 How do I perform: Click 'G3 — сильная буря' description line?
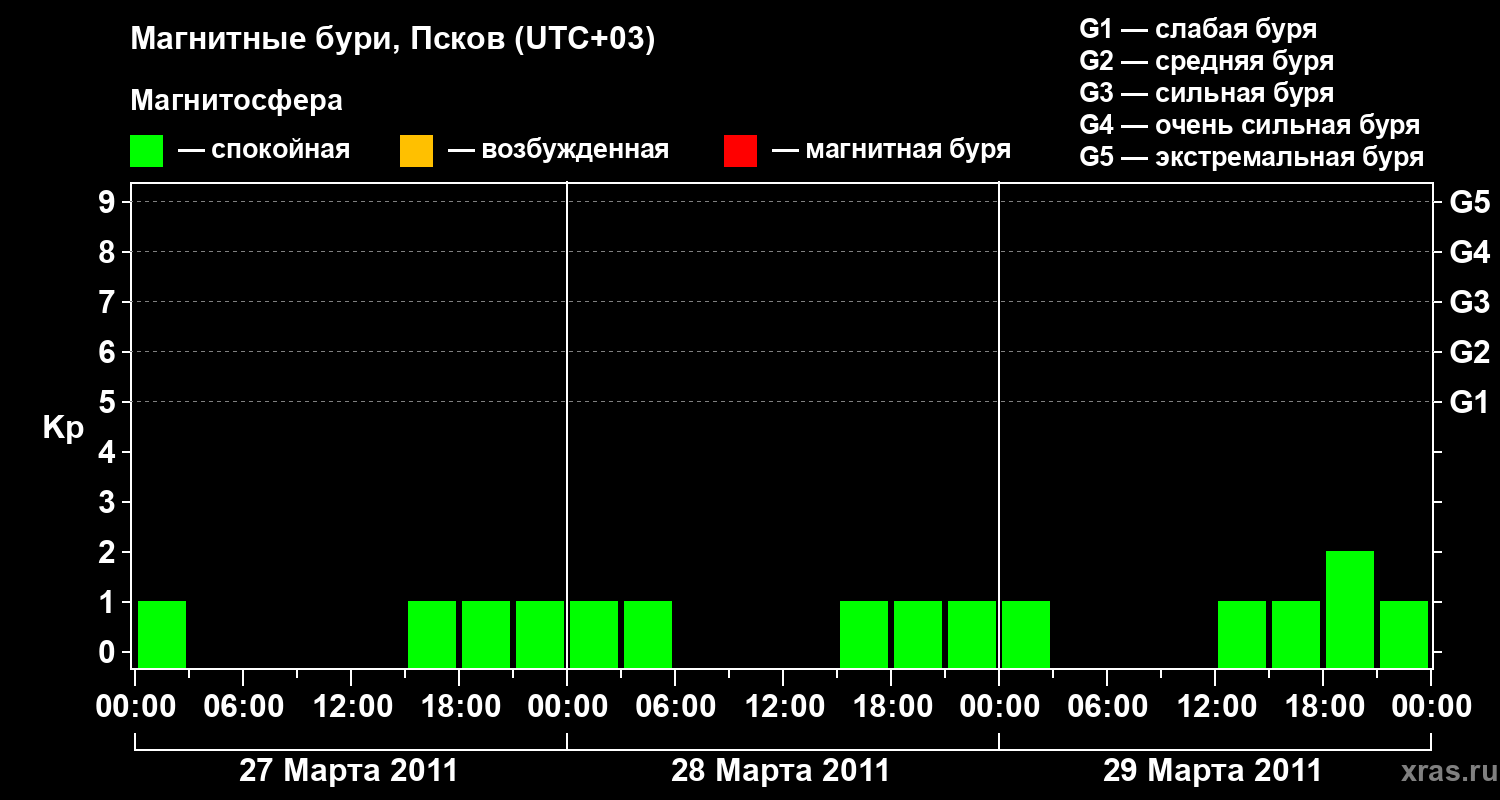(1207, 93)
